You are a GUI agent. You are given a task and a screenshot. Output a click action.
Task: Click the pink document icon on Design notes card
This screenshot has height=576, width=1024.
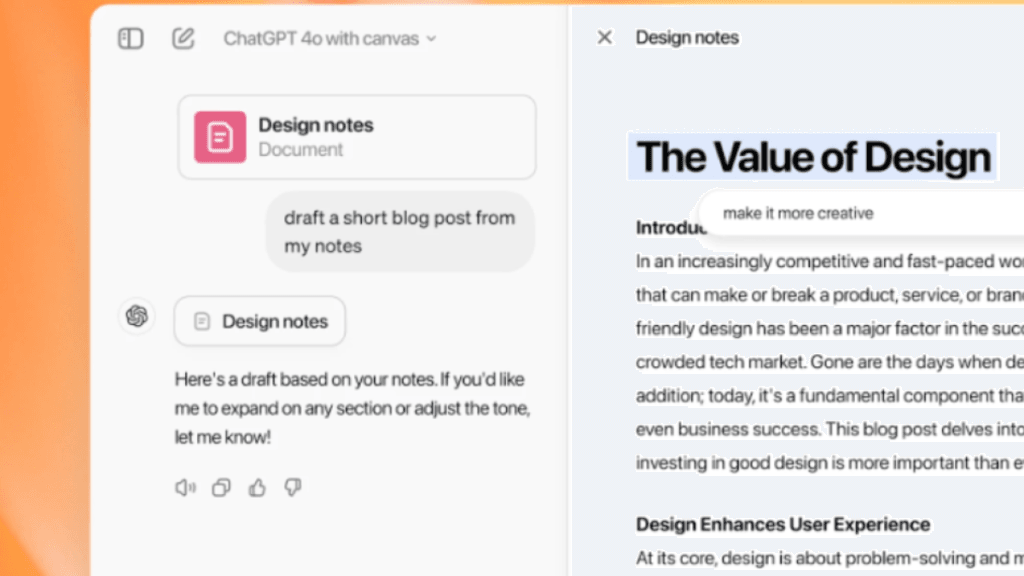click(x=219, y=136)
